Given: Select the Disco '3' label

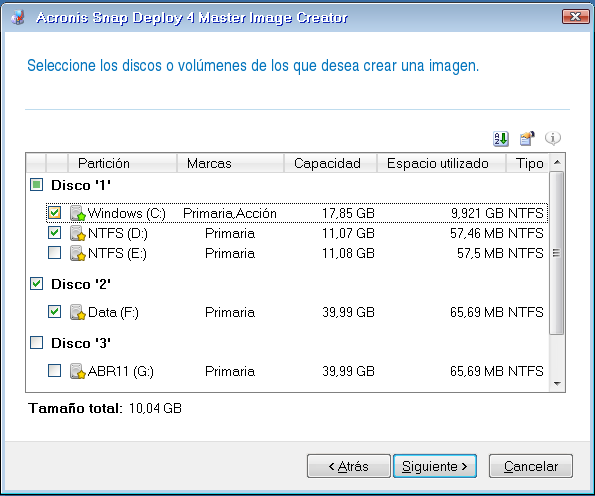Looking at the screenshot, I should pos(81,343).
